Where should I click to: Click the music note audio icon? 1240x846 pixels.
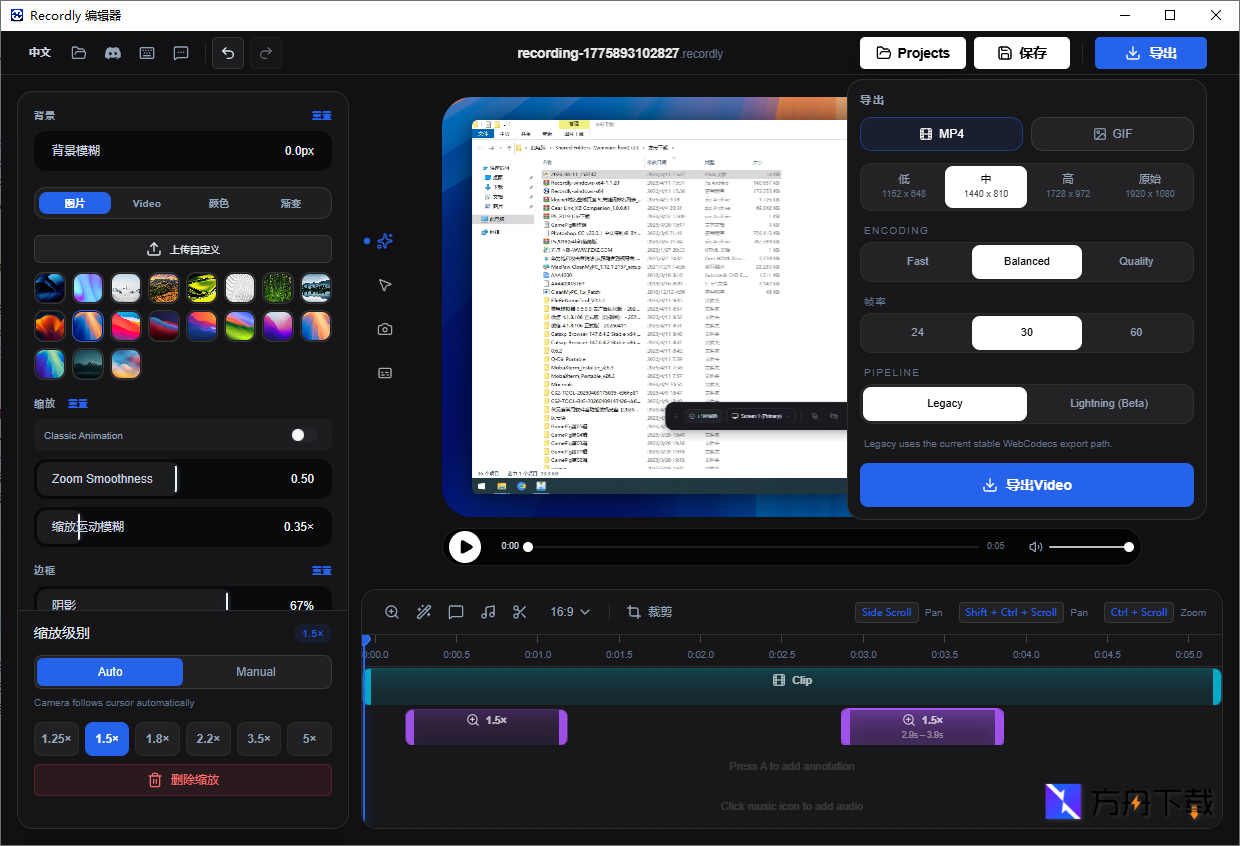point(488,612)
